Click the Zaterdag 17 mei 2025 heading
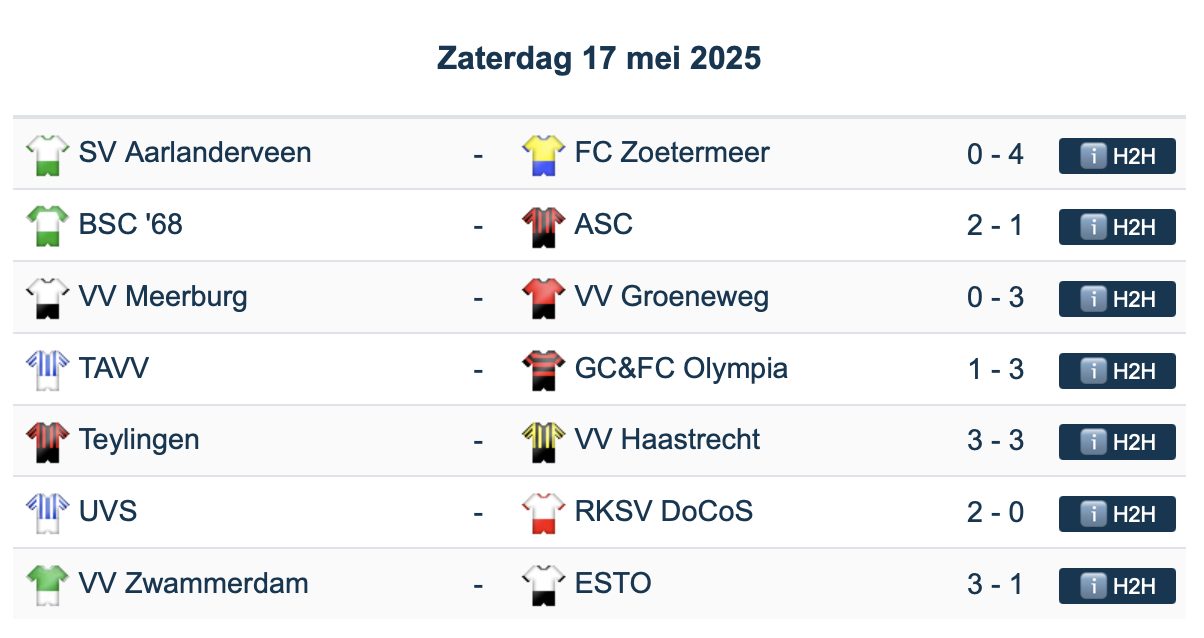This screenshot has width=1204, height=638. [x=599, y=59]
